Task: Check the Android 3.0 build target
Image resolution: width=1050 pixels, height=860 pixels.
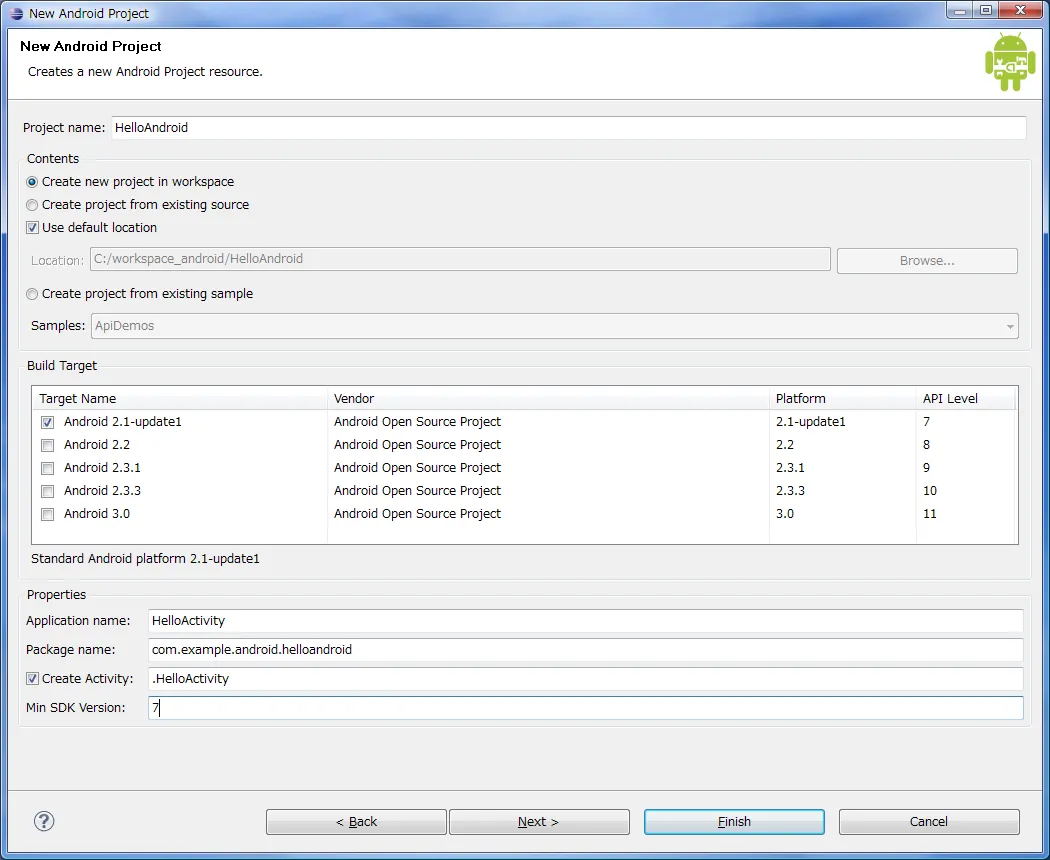Action: click(48, 514)
